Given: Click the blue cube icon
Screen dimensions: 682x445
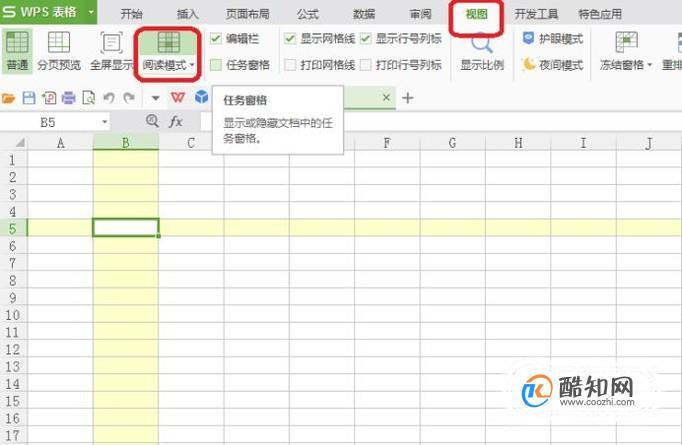Looking at the screenshot, I should pos(201,97).
